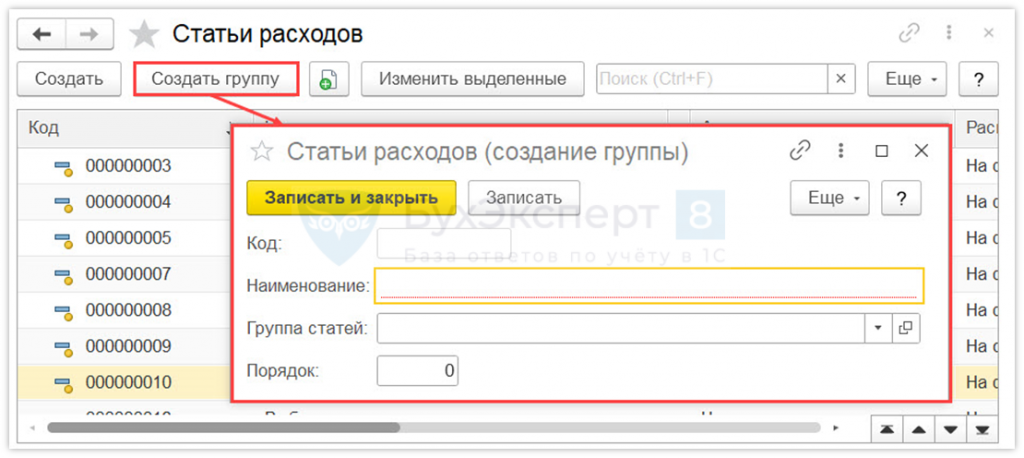Favorite star in group creation dialog
Image resolution: width=1024 pixels, height=458 pixels.
tap(261, 152)
